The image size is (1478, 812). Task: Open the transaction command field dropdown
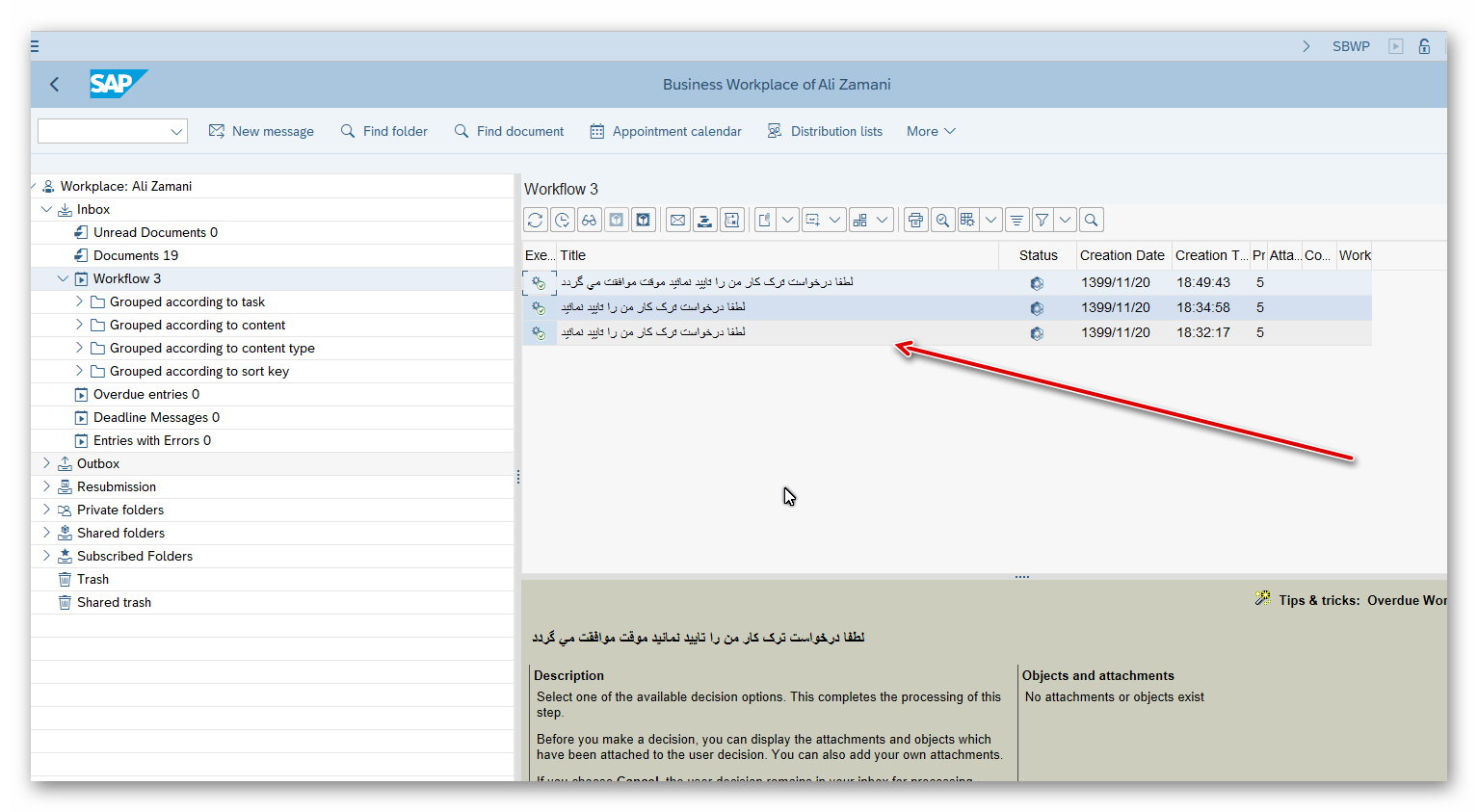(x=176, y=132)
